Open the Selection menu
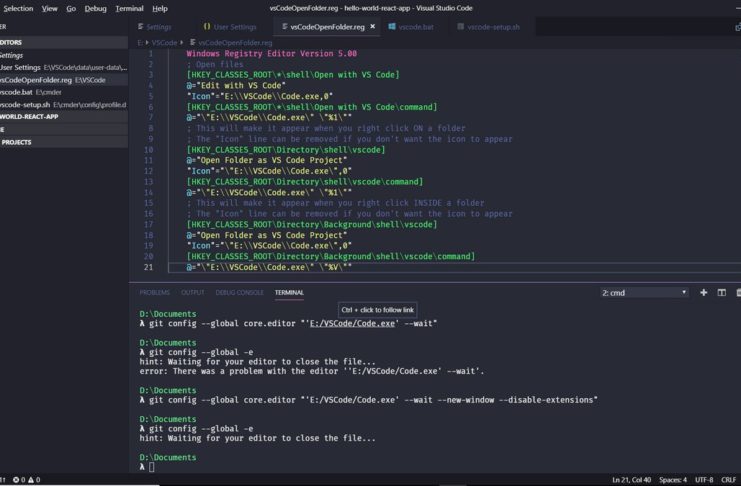Image resolution: width=741 pixels, height=486 pixels. coord(18,9)
